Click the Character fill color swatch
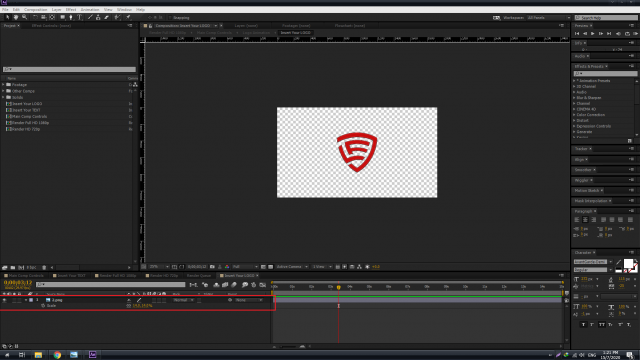Viewport: 640px width, 360px height. pos(628,263)
